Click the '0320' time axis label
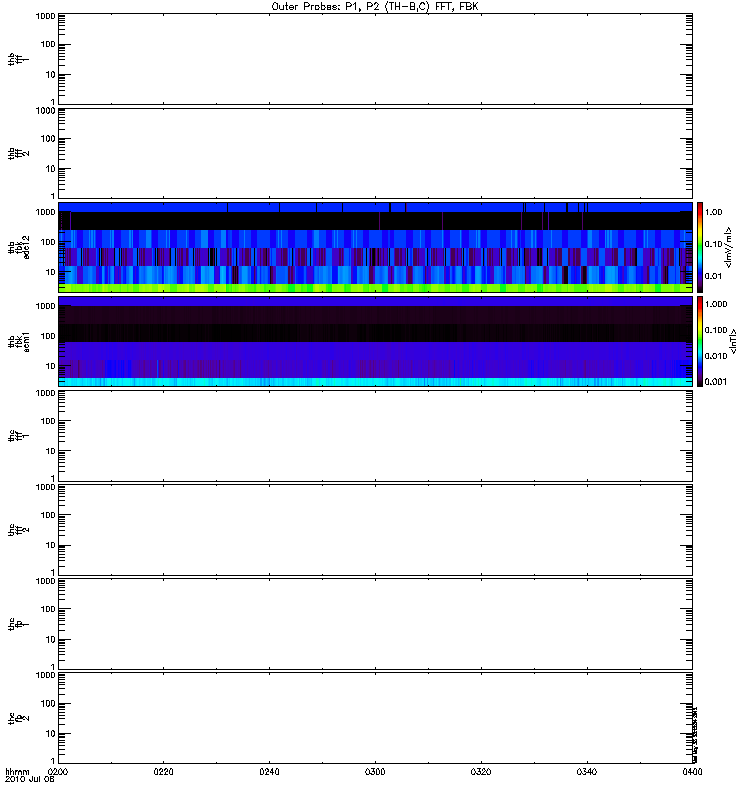The width and height of the screenshot is (750, 800). pos(481,771)
